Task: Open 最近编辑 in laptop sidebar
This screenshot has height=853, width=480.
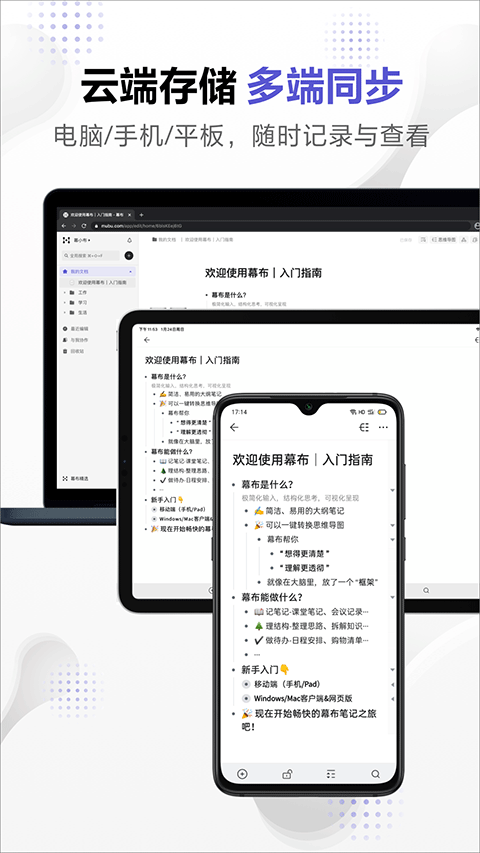Action: 76,329
